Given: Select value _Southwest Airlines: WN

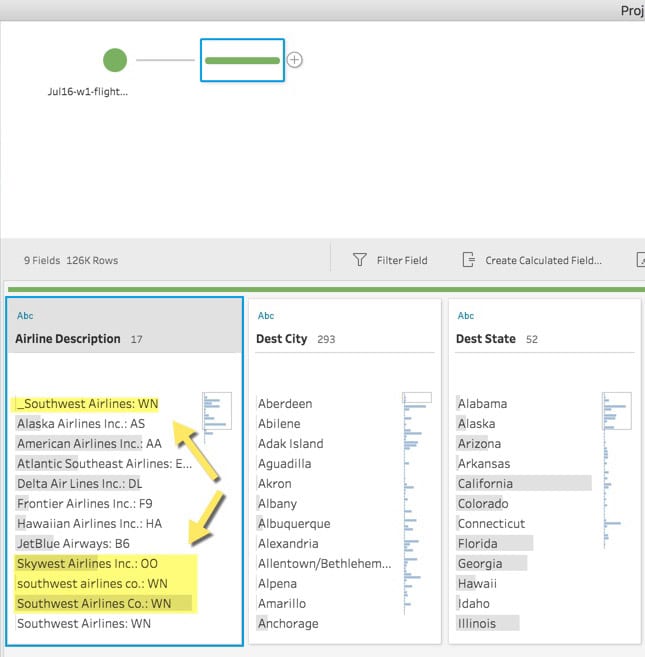Looking at the screenshot, I should (87, 404).
